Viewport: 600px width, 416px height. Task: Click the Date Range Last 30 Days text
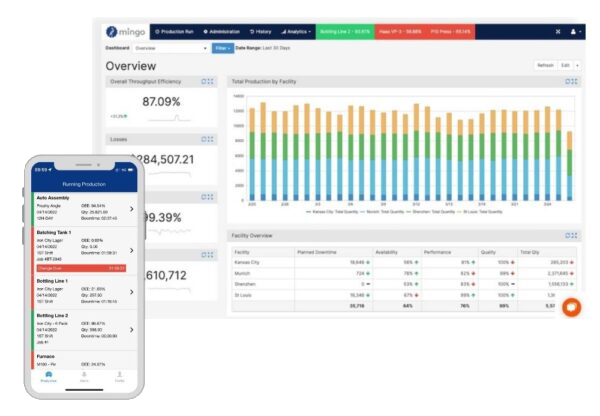pos(262,48)
